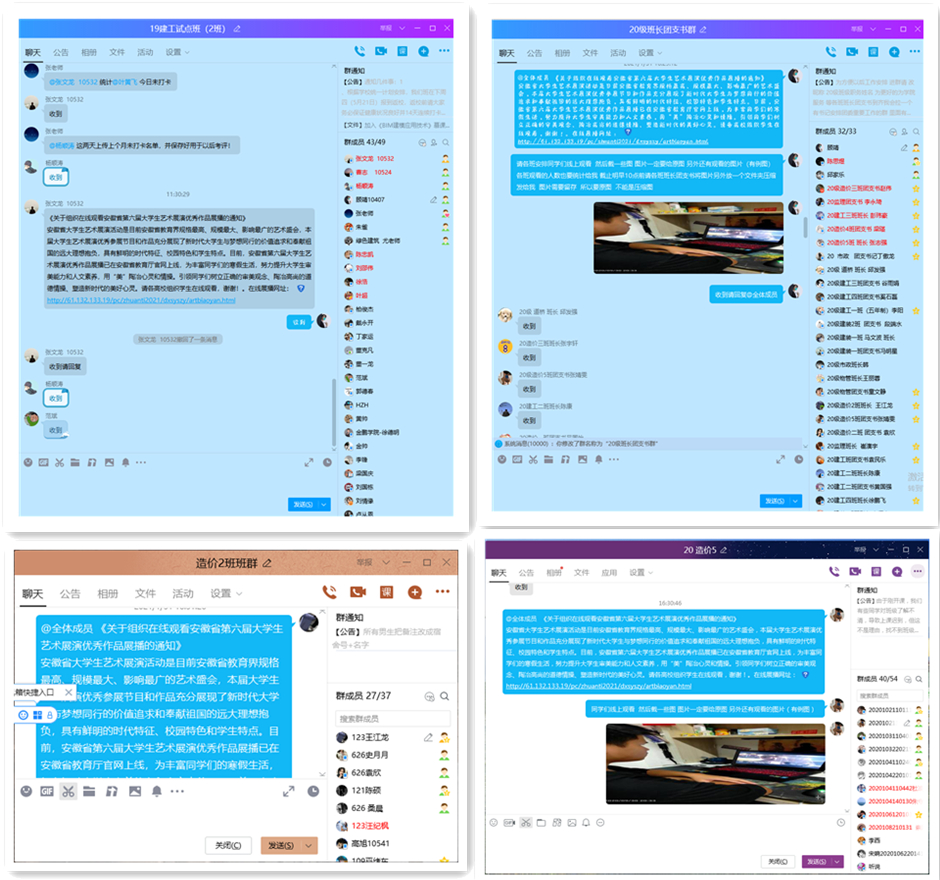Open title bar dropdown arrow in 20 造价5
Viewport: 940px width, 880px height.
point(877,549)
